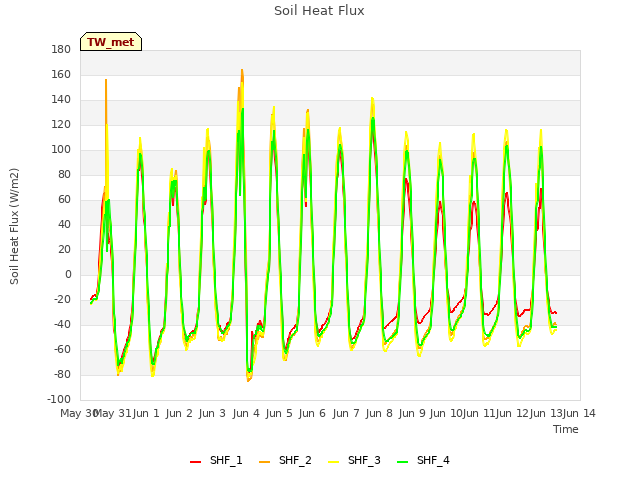Click the Jun 14 x-axis label

tap(579, 413)
